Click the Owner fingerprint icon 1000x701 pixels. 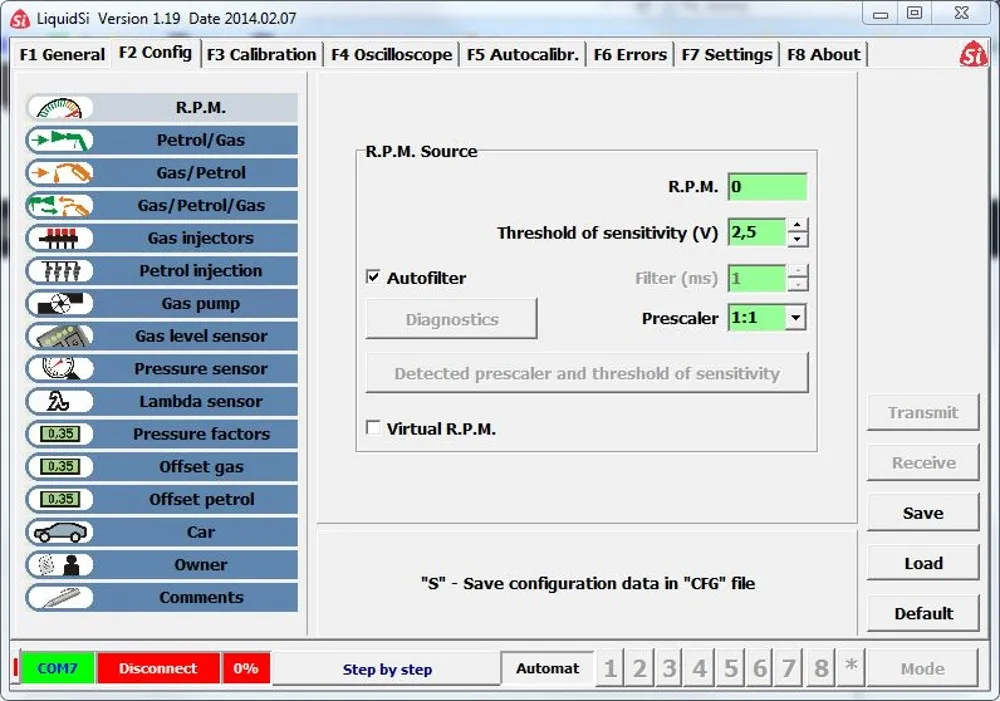coord(60,565)
